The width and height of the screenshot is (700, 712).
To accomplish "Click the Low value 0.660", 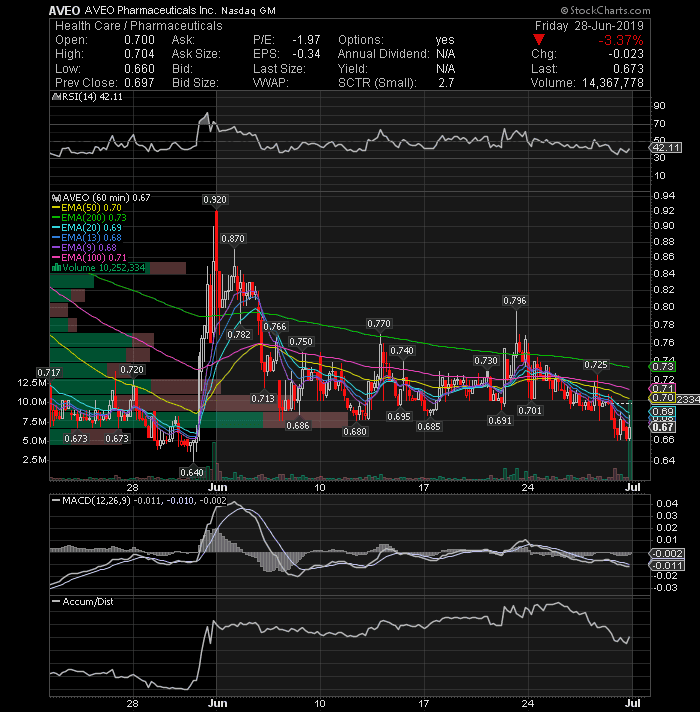I will click(139, 69).
